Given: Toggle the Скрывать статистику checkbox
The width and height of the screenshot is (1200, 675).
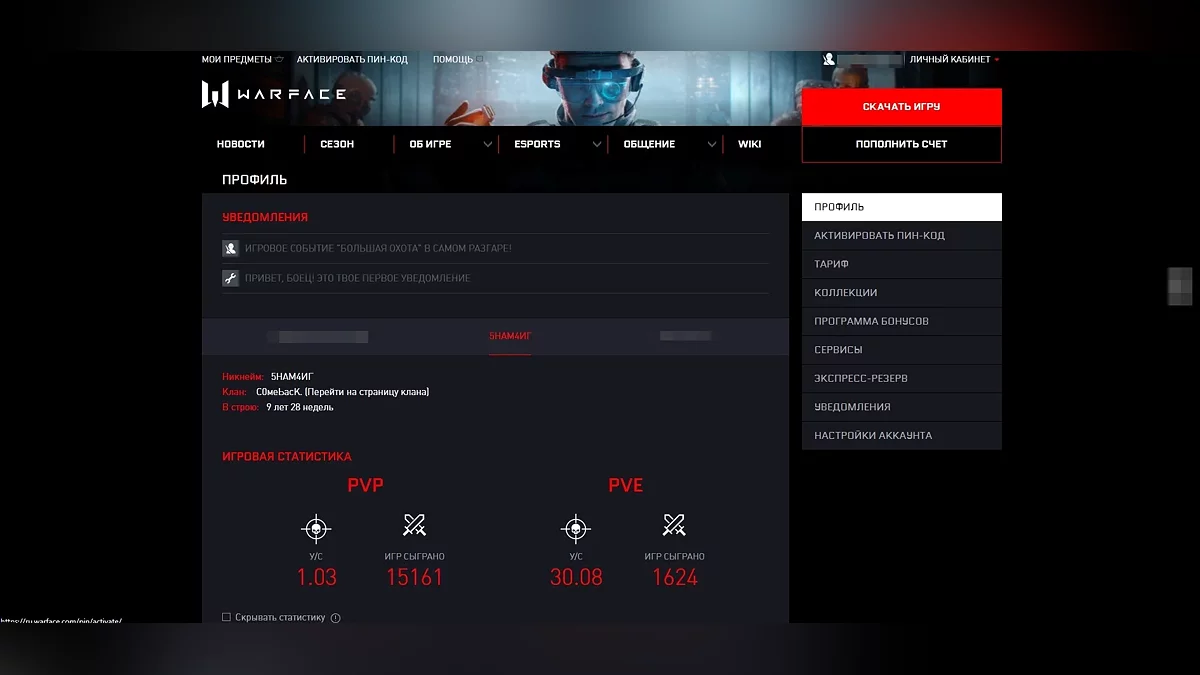Looking at the screenshot, I should click(226, 617).
